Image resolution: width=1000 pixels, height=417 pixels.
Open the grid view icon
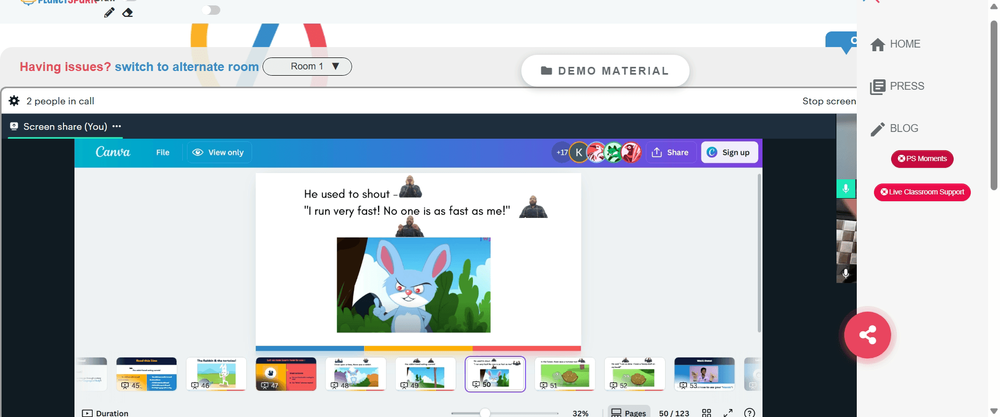coord(707,413)
